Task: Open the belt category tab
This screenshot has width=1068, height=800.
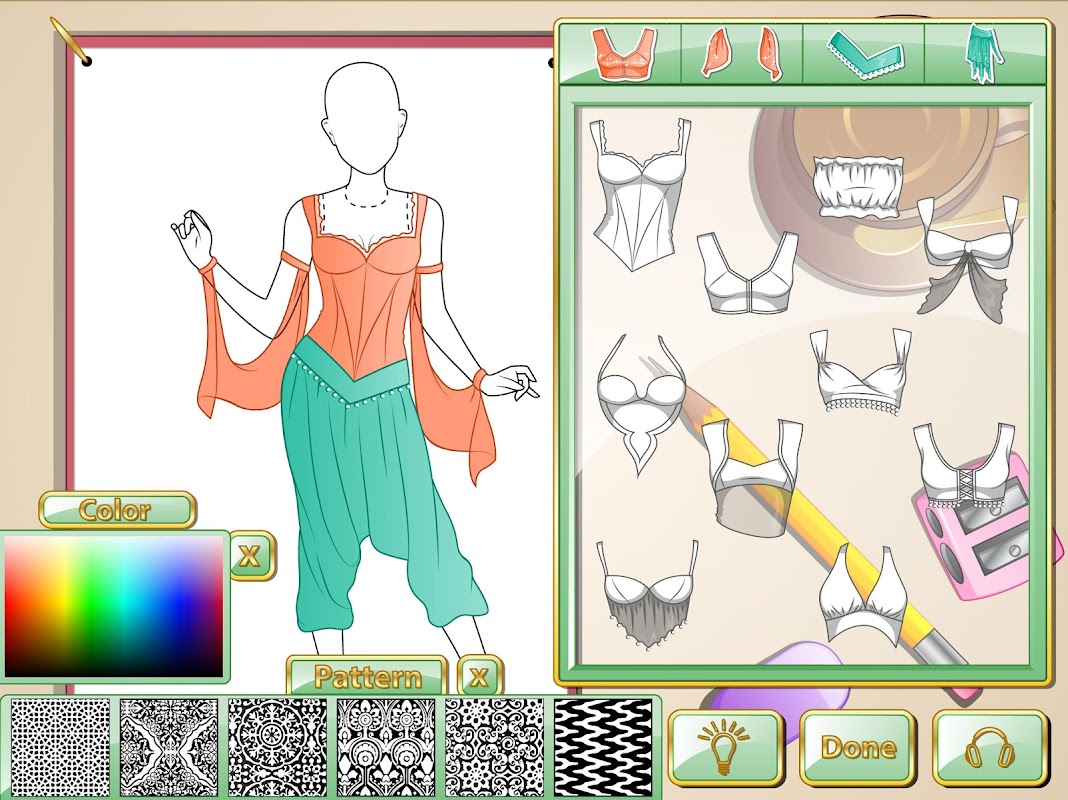Action: tap(863, 54)
